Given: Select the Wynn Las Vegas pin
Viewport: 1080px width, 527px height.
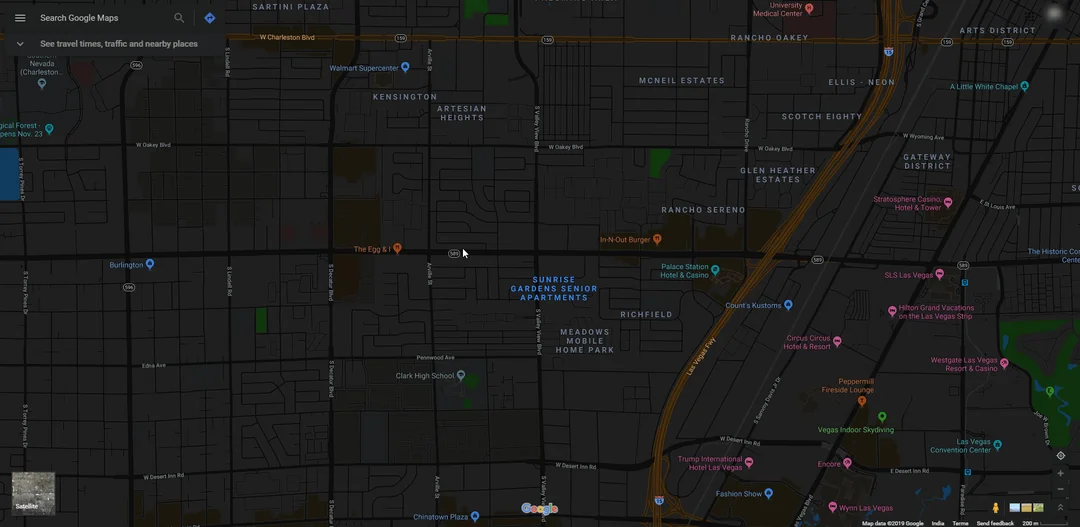Looking at the screenshot, I should [x=833, y=508].
